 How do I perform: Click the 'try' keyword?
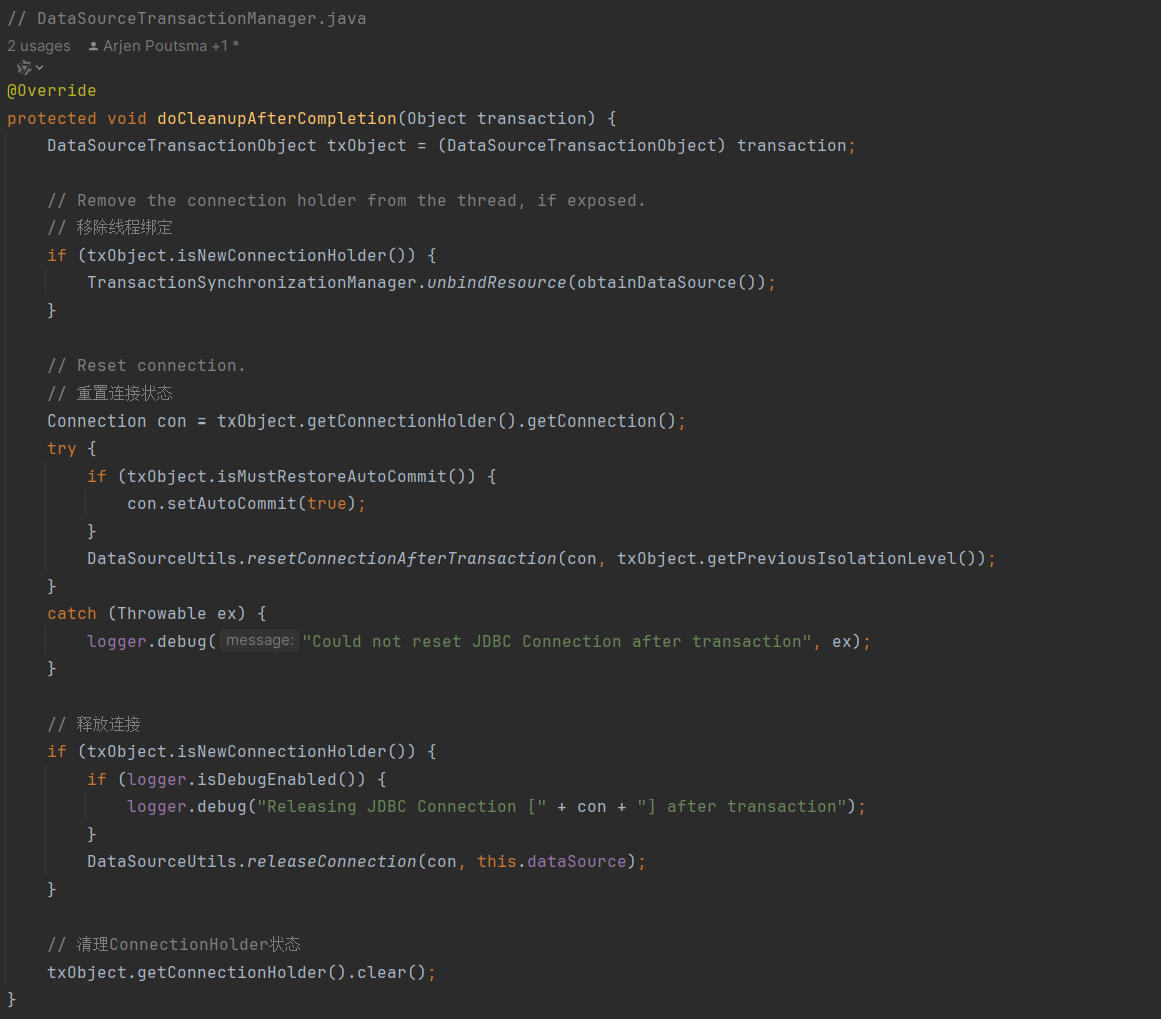(61, 449)
